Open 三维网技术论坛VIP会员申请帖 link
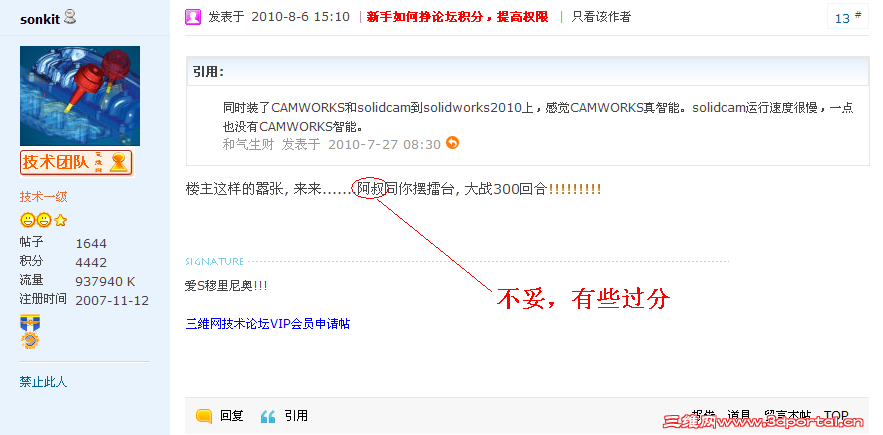 click(268, 324)
